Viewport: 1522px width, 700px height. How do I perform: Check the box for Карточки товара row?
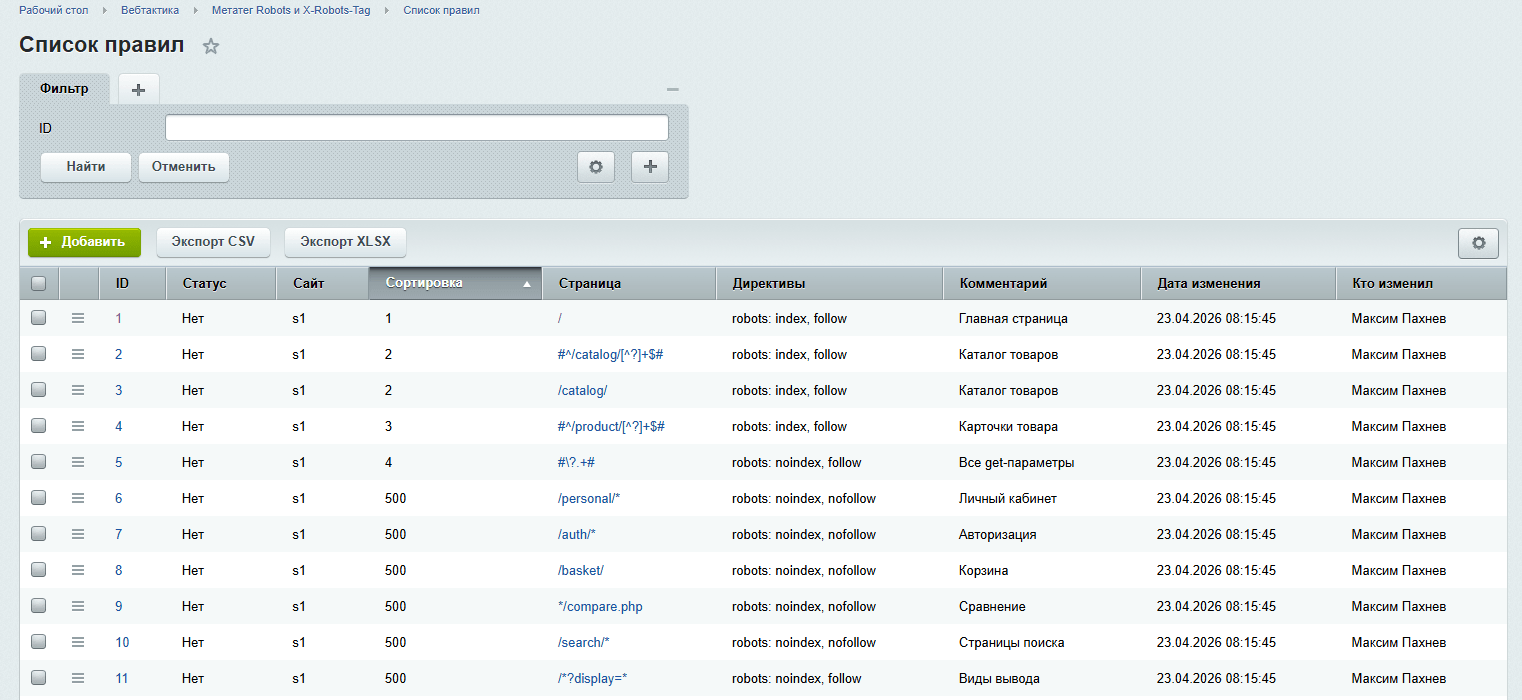39,426
